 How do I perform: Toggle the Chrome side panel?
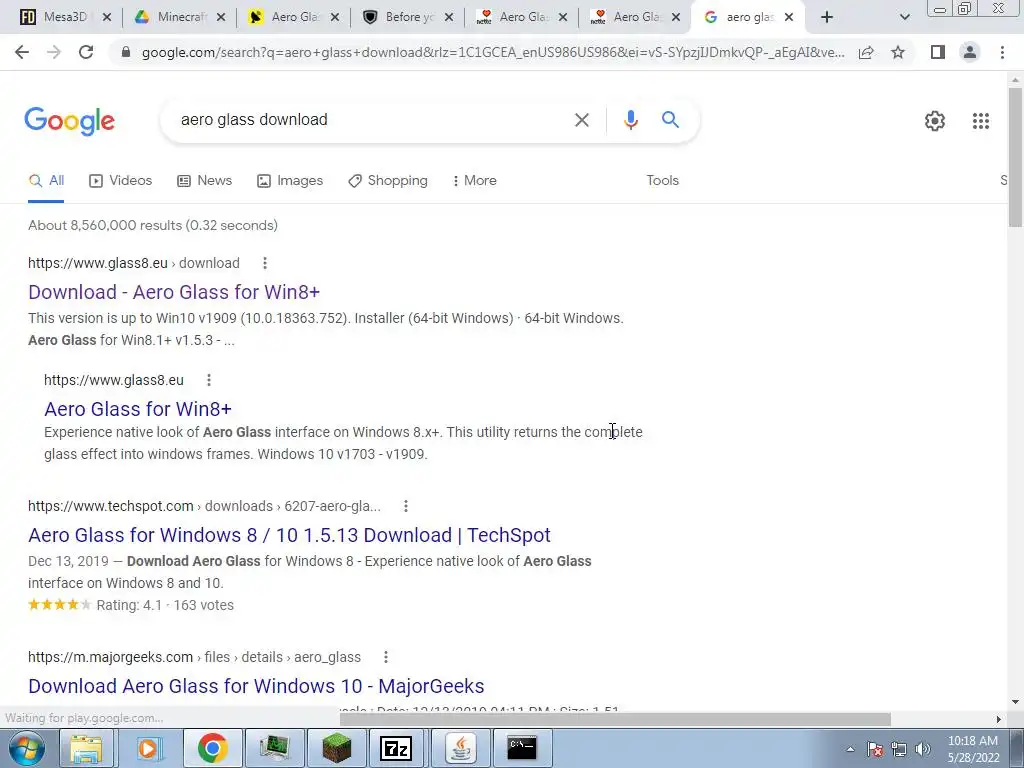click(x=938, y=52)
